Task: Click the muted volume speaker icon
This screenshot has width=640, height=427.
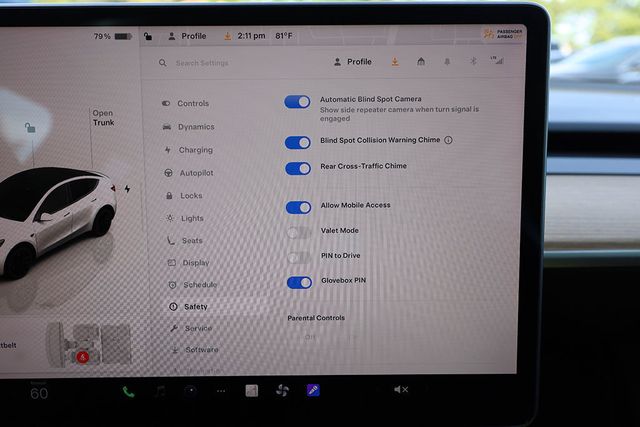Action: (x=401, y=389)
